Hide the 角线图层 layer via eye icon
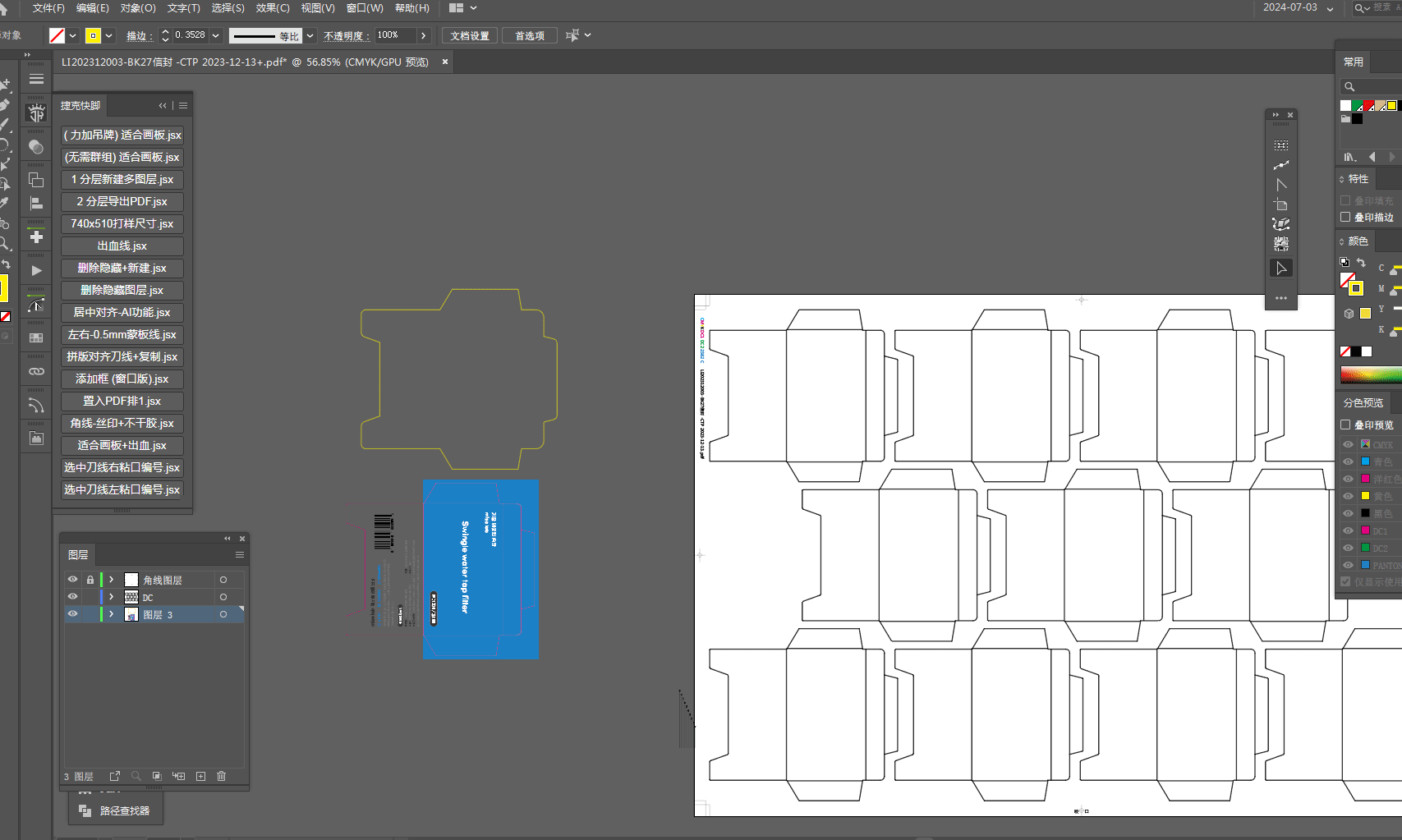This screenshot has height=840, width=1402. pyautogui.click(x=73, y=580)
